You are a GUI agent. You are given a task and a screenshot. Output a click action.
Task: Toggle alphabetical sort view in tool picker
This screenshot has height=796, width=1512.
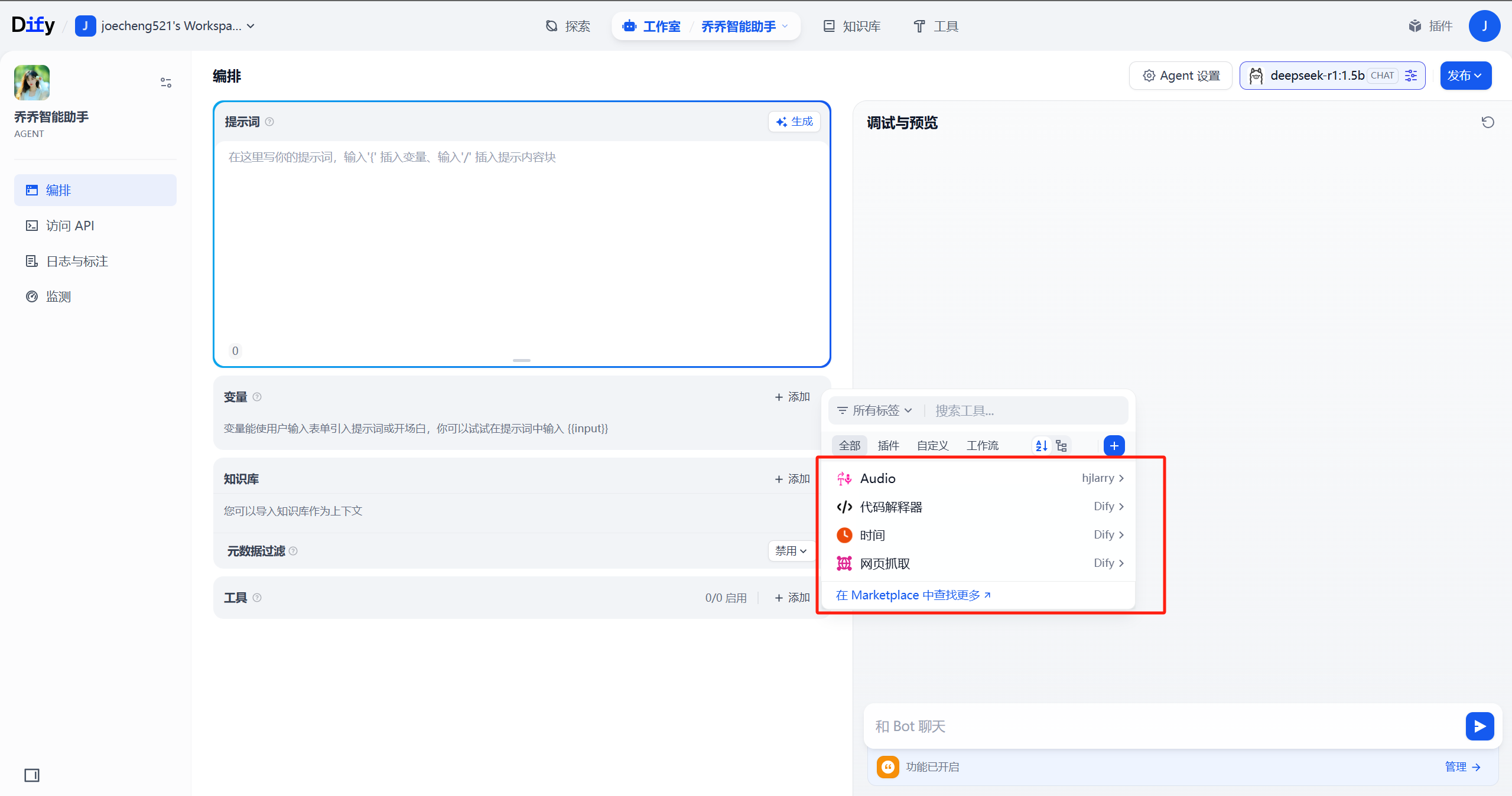tap(1042, 446)
